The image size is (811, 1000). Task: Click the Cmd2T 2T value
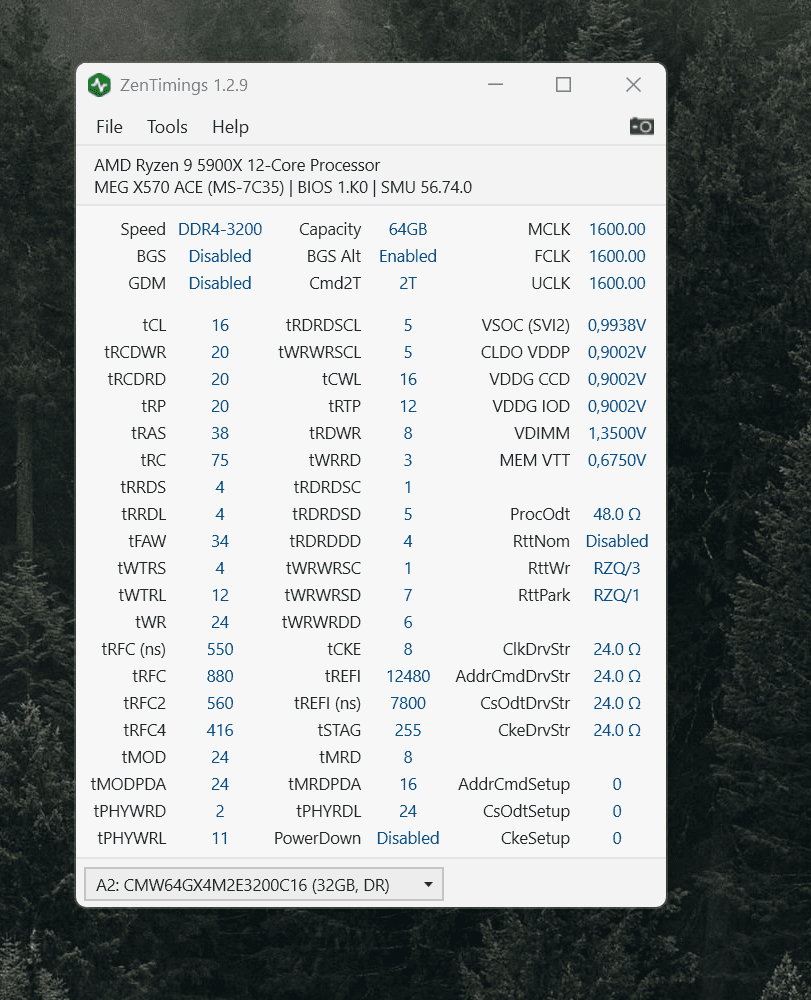pyautogui.click(x=408, y=283)
